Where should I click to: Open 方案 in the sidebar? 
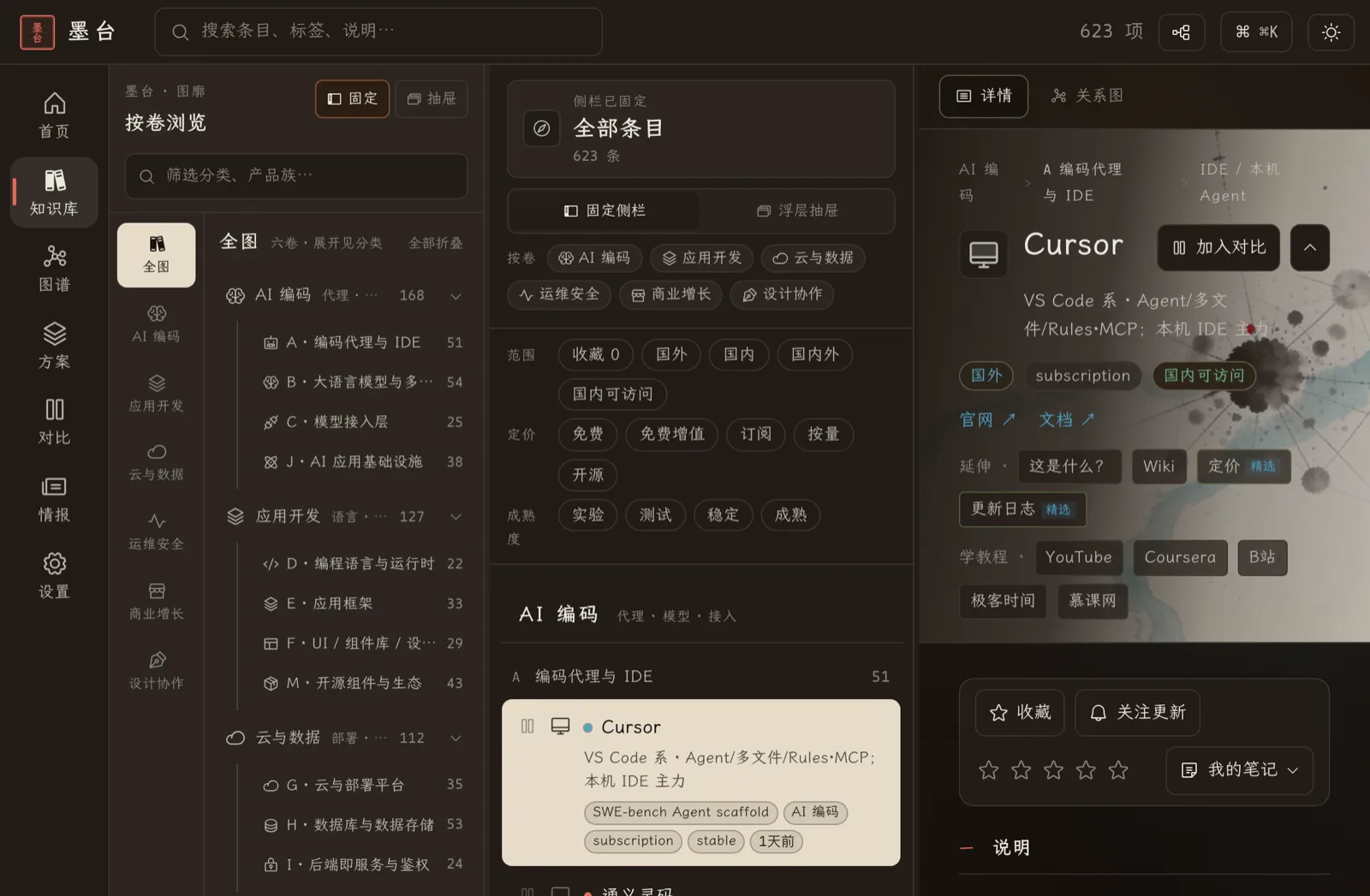(x=54, y=345)
